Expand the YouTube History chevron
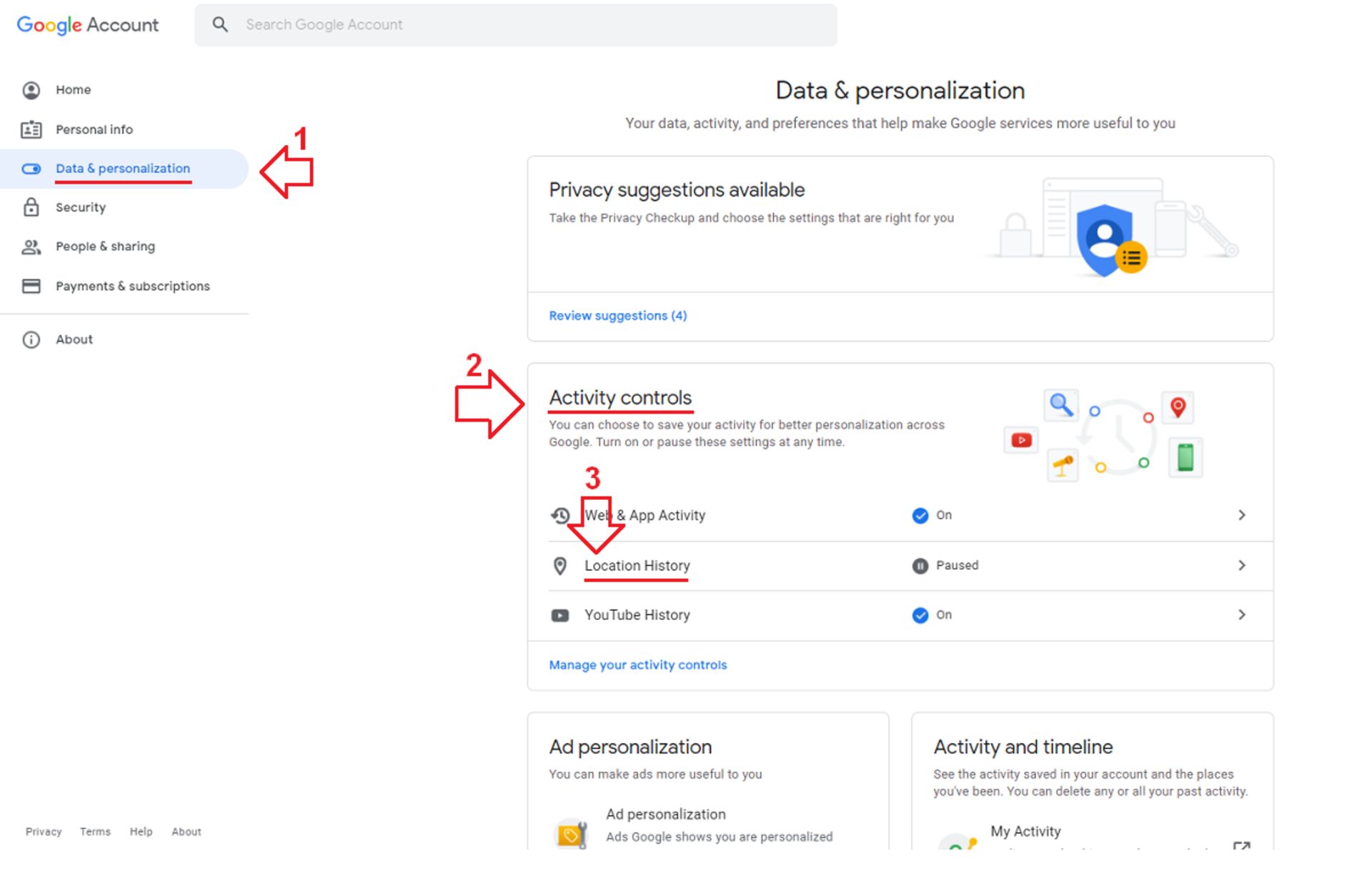Viewport: 1372px width, 893px height. tap(1242, 614)
